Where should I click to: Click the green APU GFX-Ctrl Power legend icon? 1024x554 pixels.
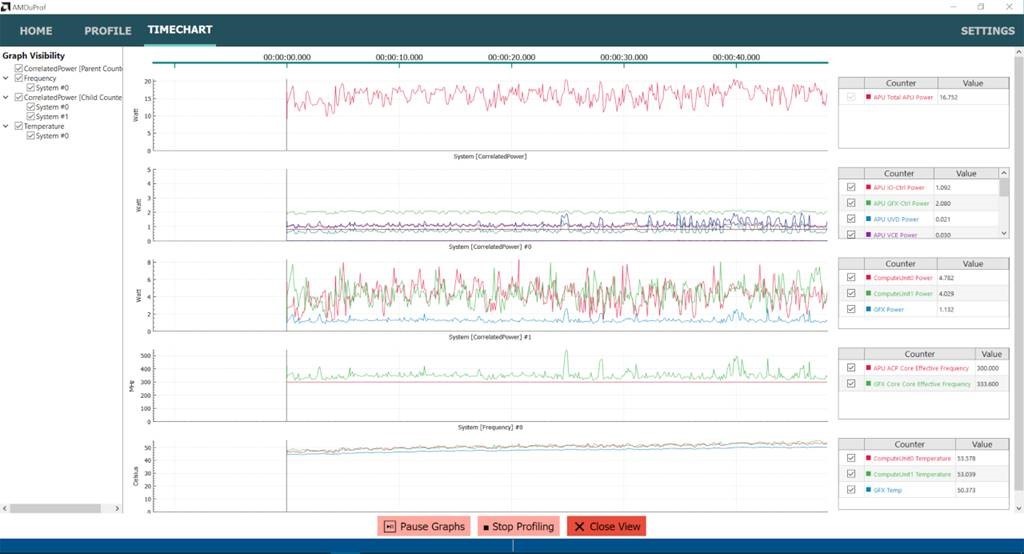[x=869, y=203]
